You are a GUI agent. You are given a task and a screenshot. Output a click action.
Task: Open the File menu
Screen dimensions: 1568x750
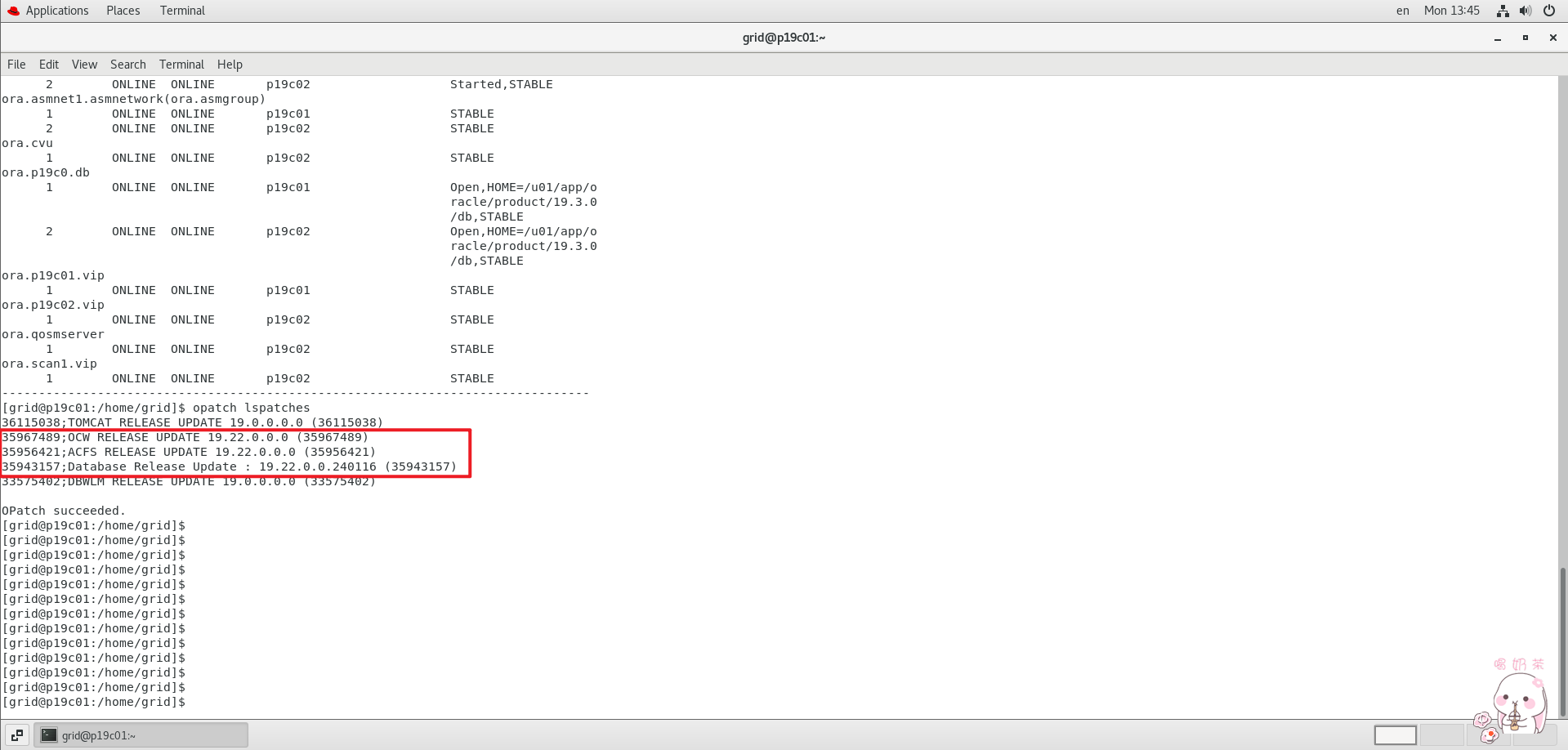pos(16,65)
